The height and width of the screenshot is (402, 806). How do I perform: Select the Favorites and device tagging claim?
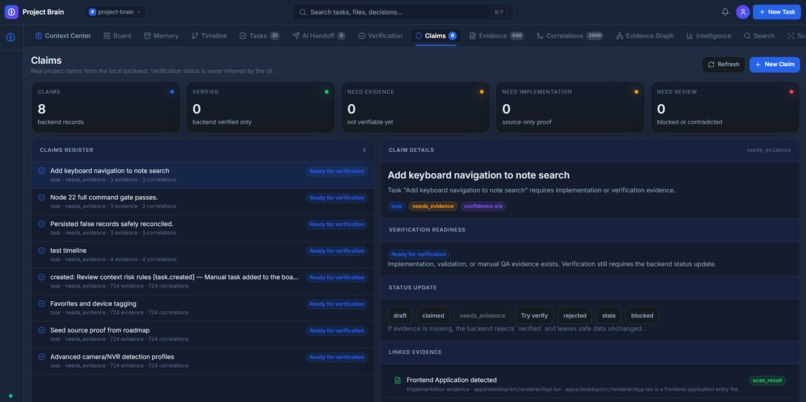coord(203,308)
